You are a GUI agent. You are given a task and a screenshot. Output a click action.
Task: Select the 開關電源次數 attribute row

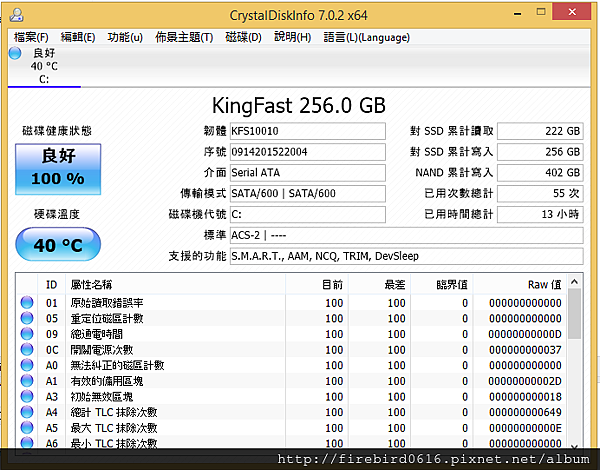(291, 350)
